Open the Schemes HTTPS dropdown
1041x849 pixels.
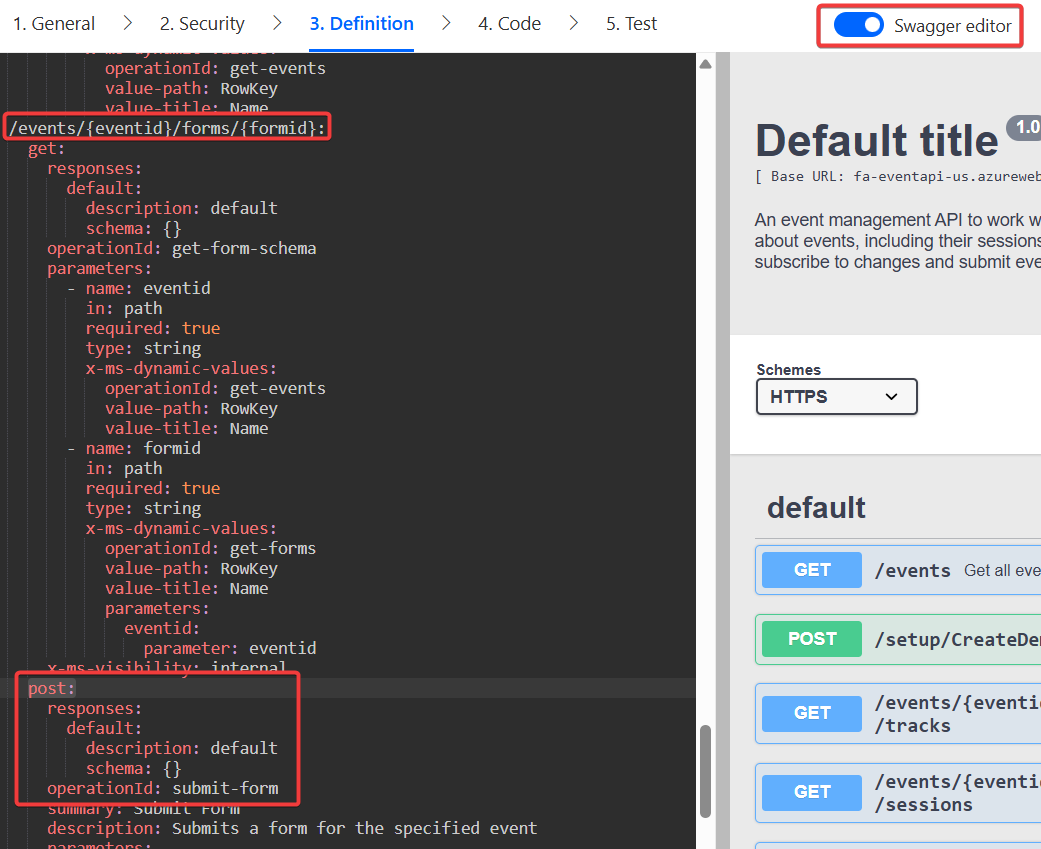point(836,396)
